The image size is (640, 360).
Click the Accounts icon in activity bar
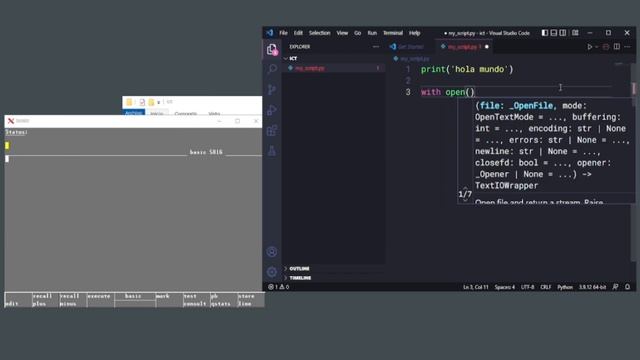272,252
